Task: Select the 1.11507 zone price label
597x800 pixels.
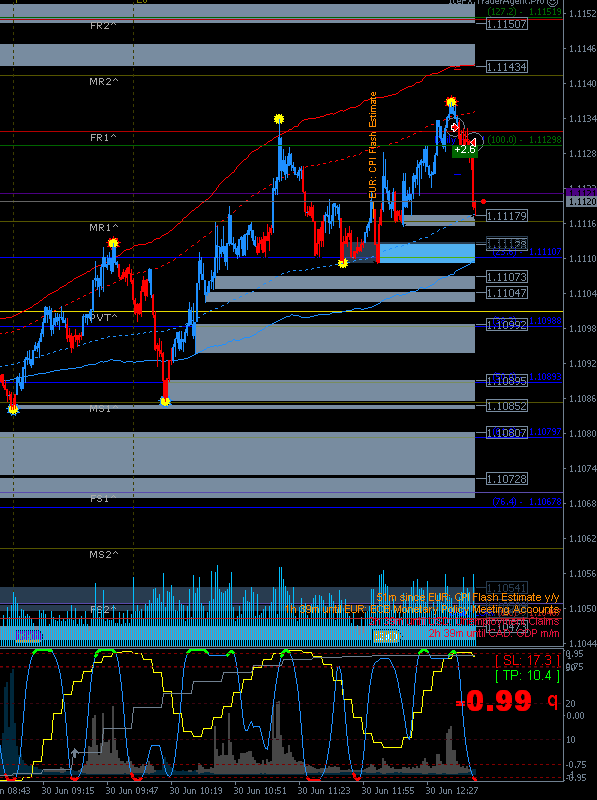Action: (x=507, y=24)
